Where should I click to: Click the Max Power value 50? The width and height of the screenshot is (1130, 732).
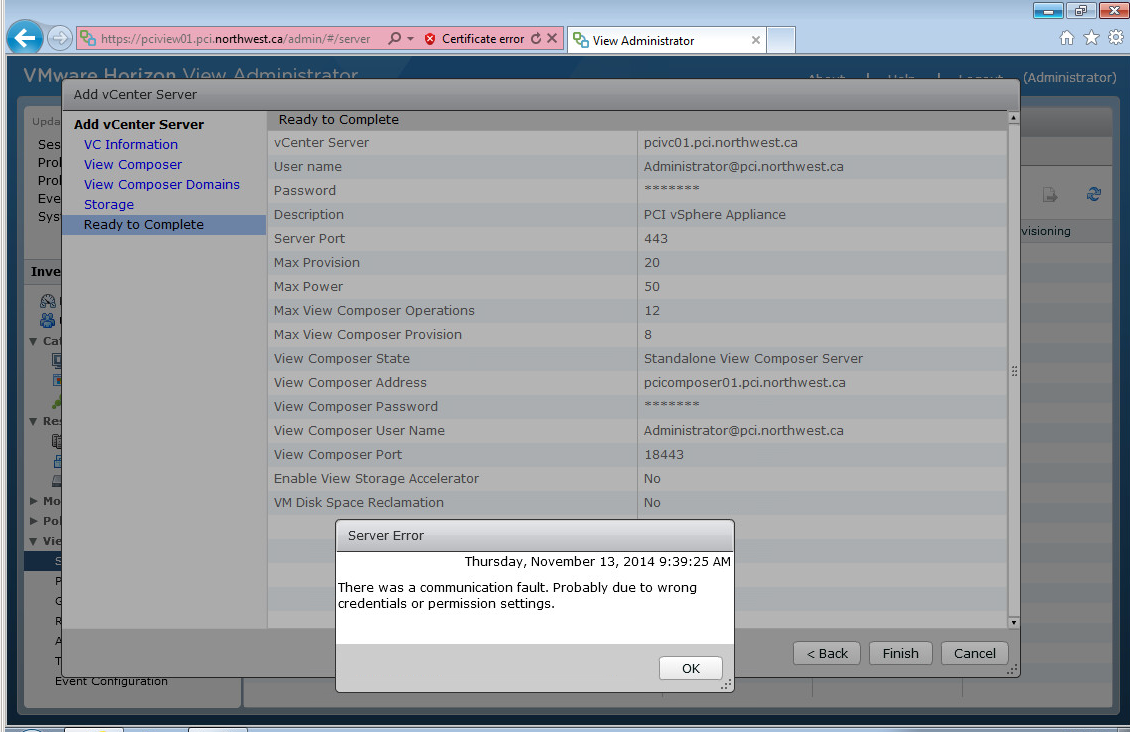(651, 287)
